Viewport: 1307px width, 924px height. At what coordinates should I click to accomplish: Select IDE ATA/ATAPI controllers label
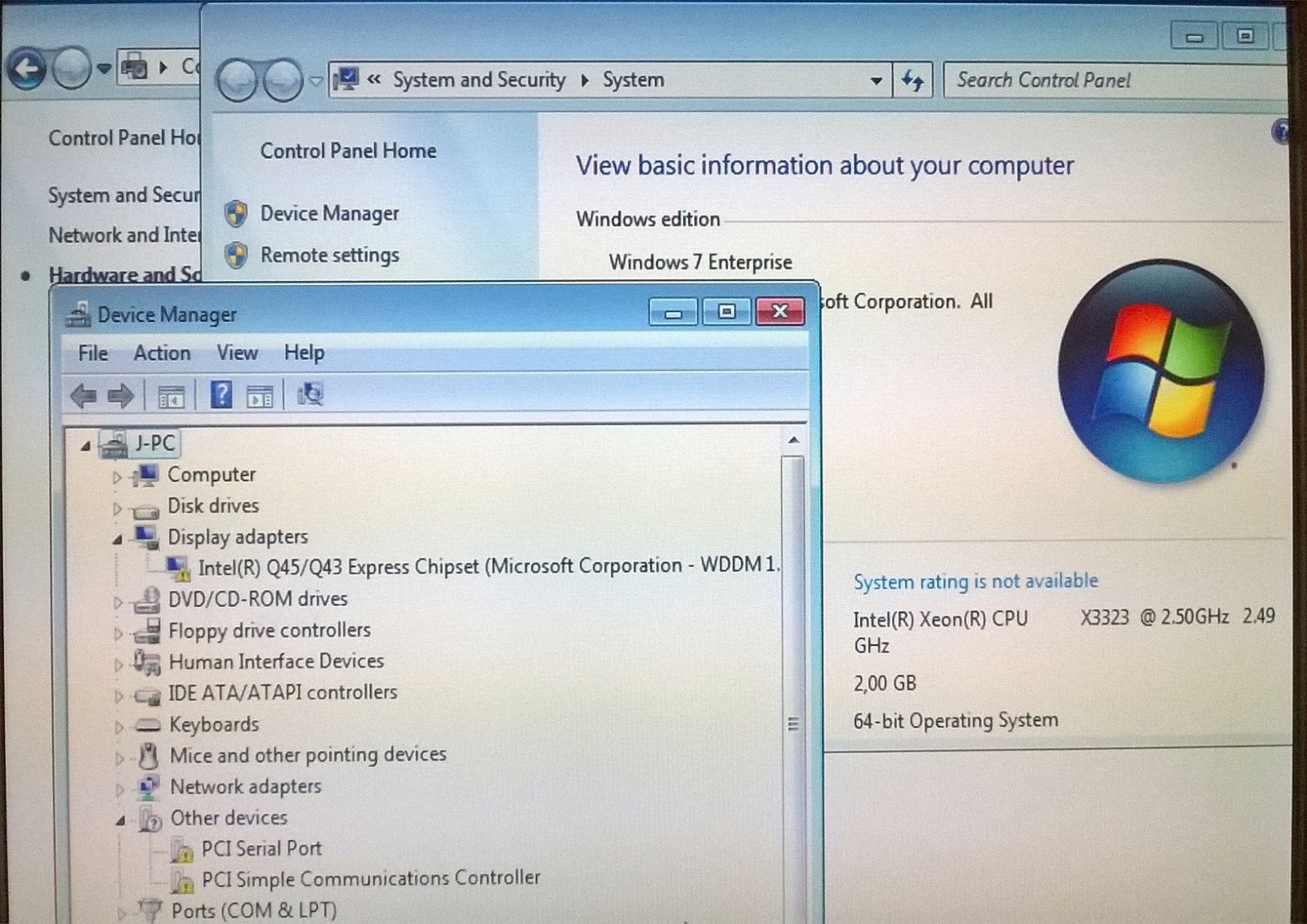[x=283, y=693]
